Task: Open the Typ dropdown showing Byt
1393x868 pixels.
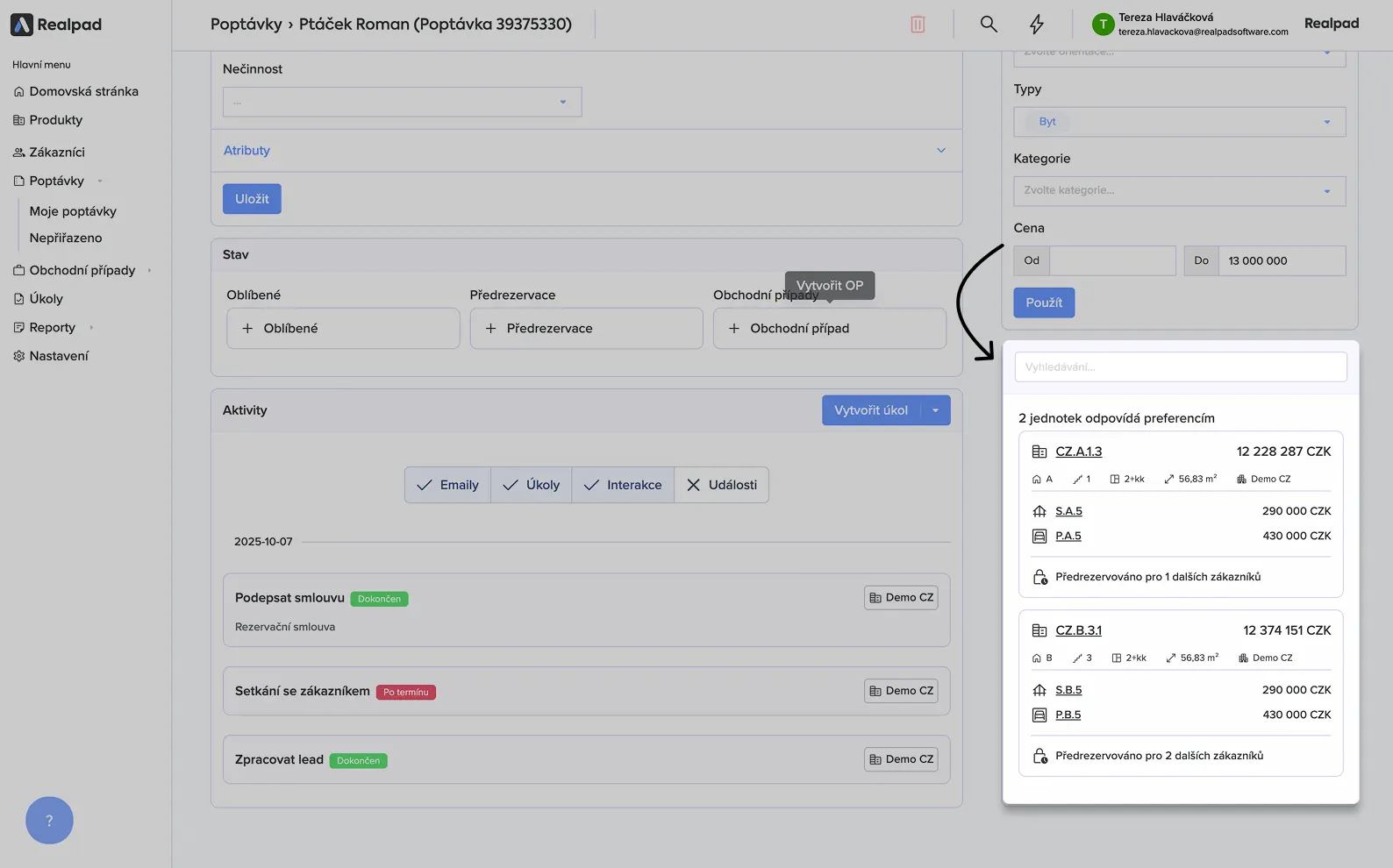Action: click(x=1179, y=122)
